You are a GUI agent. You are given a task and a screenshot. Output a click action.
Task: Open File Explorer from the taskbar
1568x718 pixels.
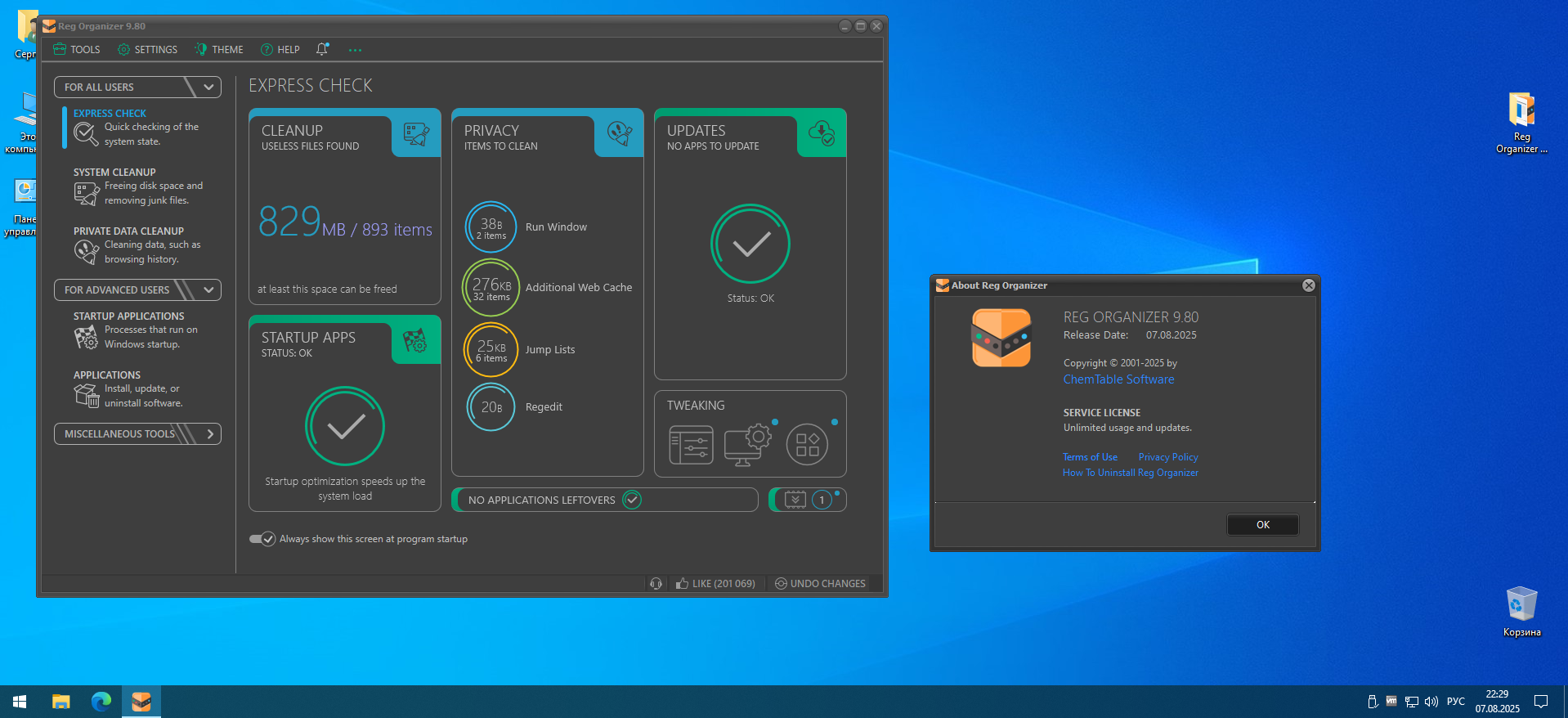61,702
